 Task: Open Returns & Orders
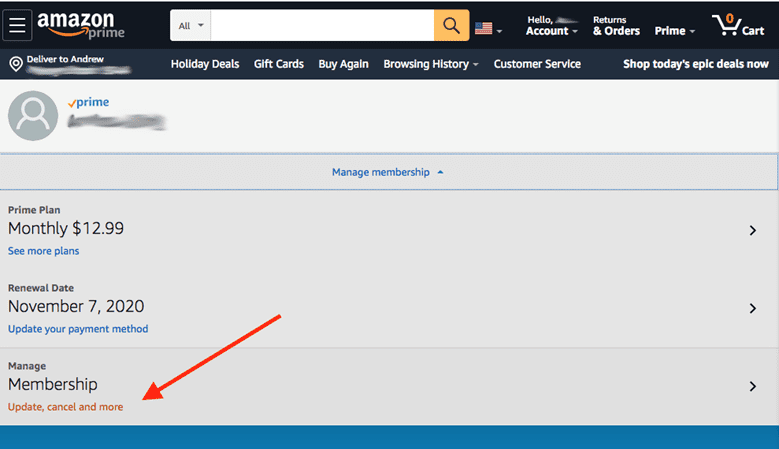(616, 25)
